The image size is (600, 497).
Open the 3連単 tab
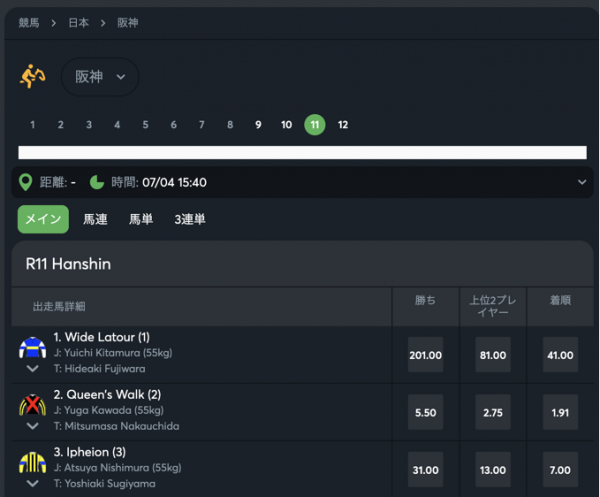[190, 219]
